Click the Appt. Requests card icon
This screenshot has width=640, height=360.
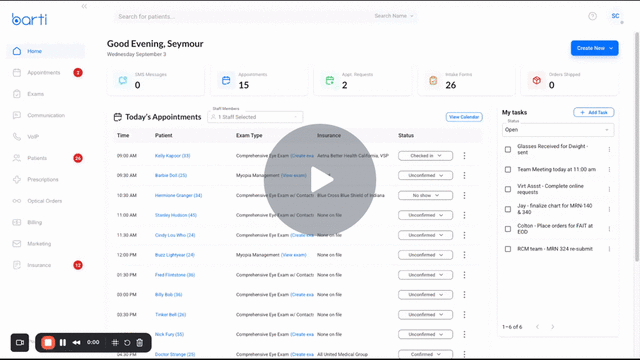(x=330, y=80)
